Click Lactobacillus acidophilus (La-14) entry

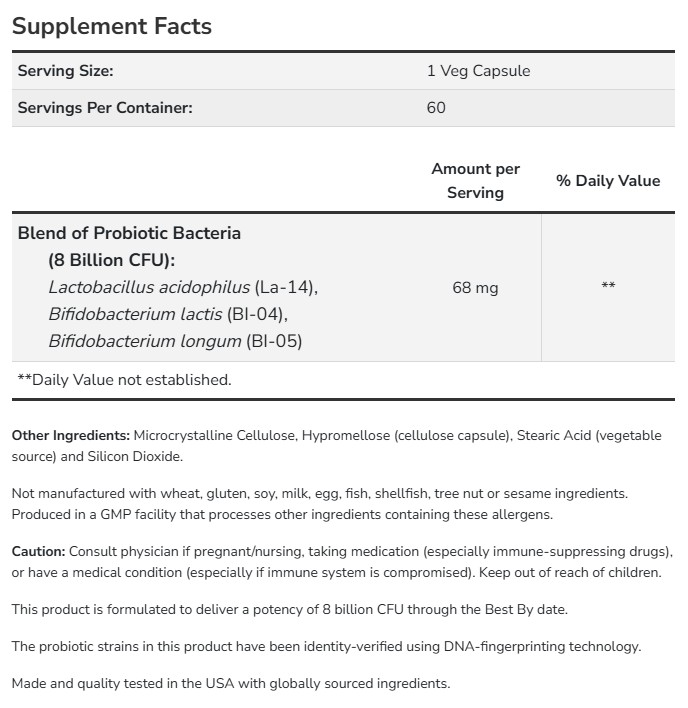(x=183, y=287)
